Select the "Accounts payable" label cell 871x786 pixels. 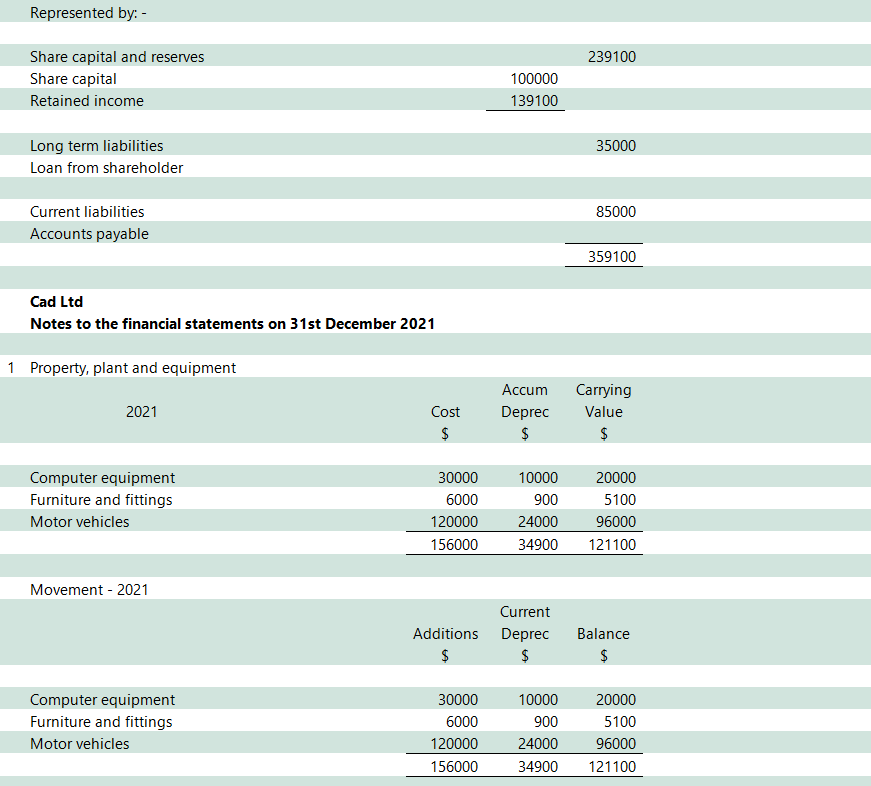pyautogui.click(x=89, y=234)
